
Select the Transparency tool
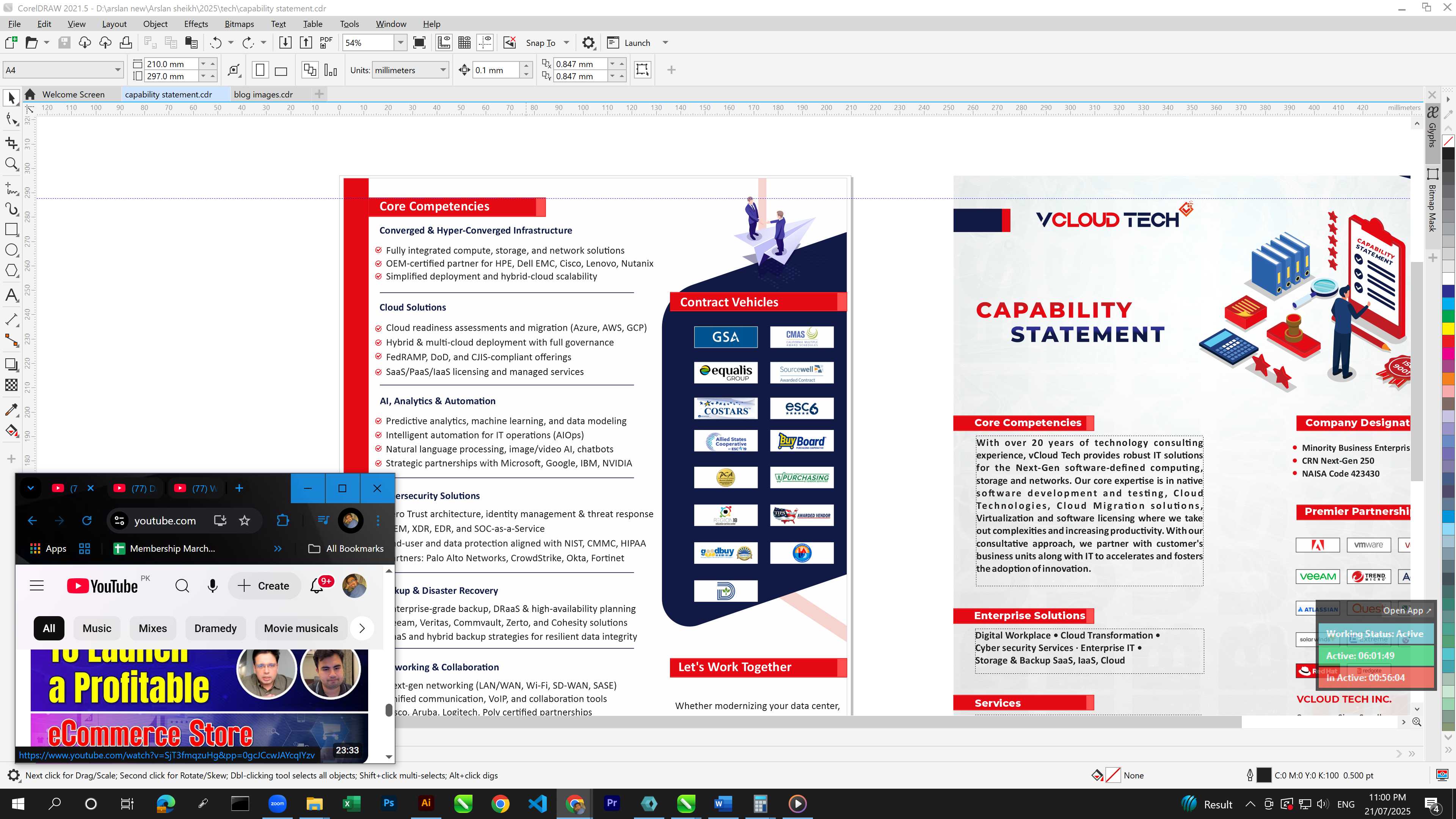tap(11, 386)
